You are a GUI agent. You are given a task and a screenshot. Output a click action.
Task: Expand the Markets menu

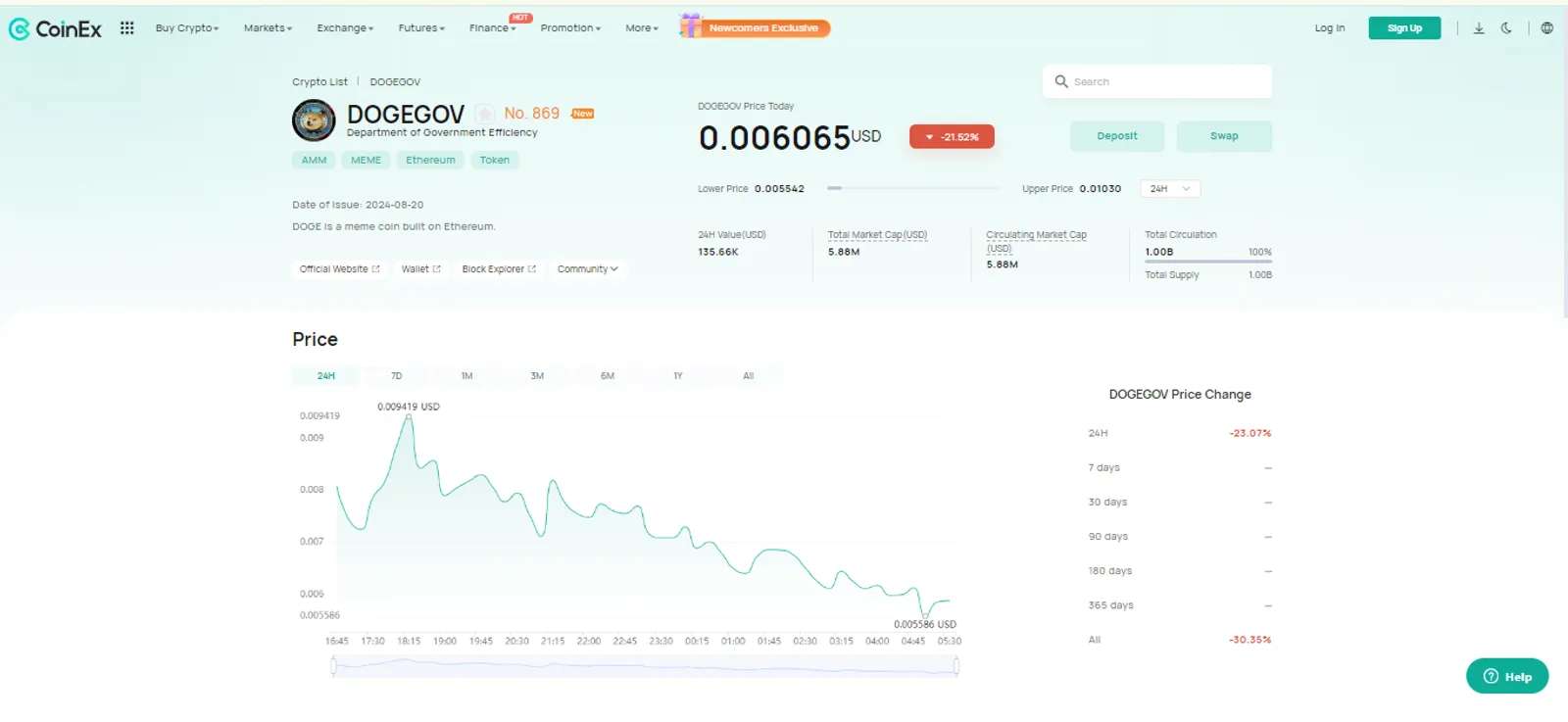tap(268, 28)
